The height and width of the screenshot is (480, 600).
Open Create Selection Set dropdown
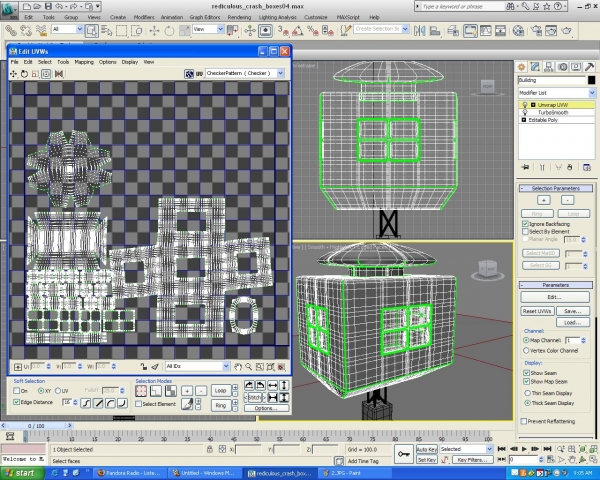381,29
